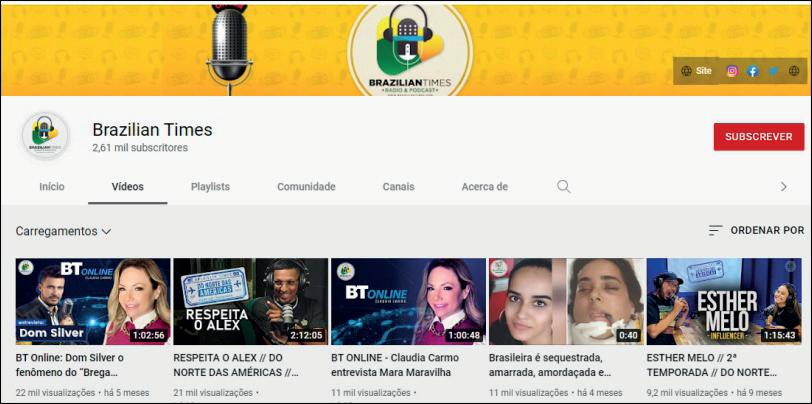
Task: Play the ESTHER MELO Influencer thumbnail
Action: (x=724, y=301)
